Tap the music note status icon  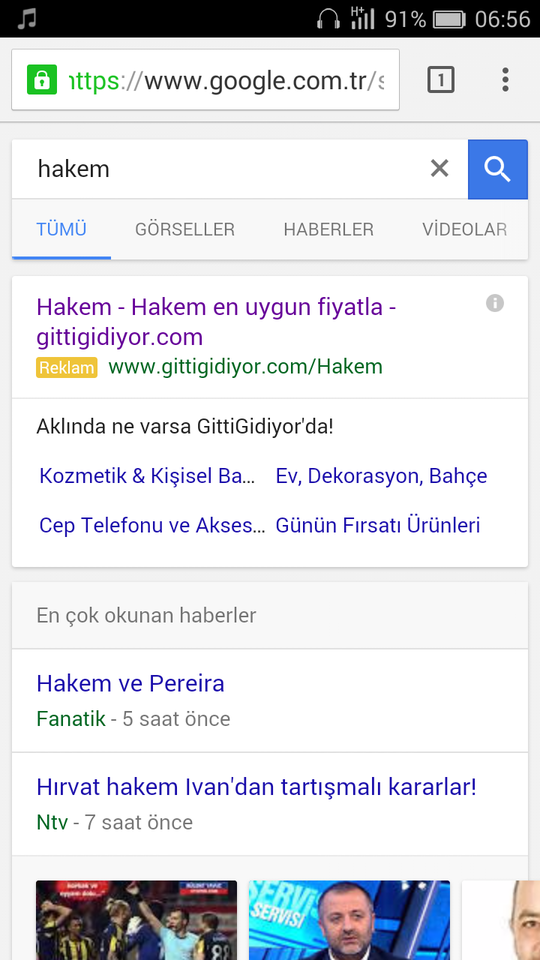click(x=26, y=18)
